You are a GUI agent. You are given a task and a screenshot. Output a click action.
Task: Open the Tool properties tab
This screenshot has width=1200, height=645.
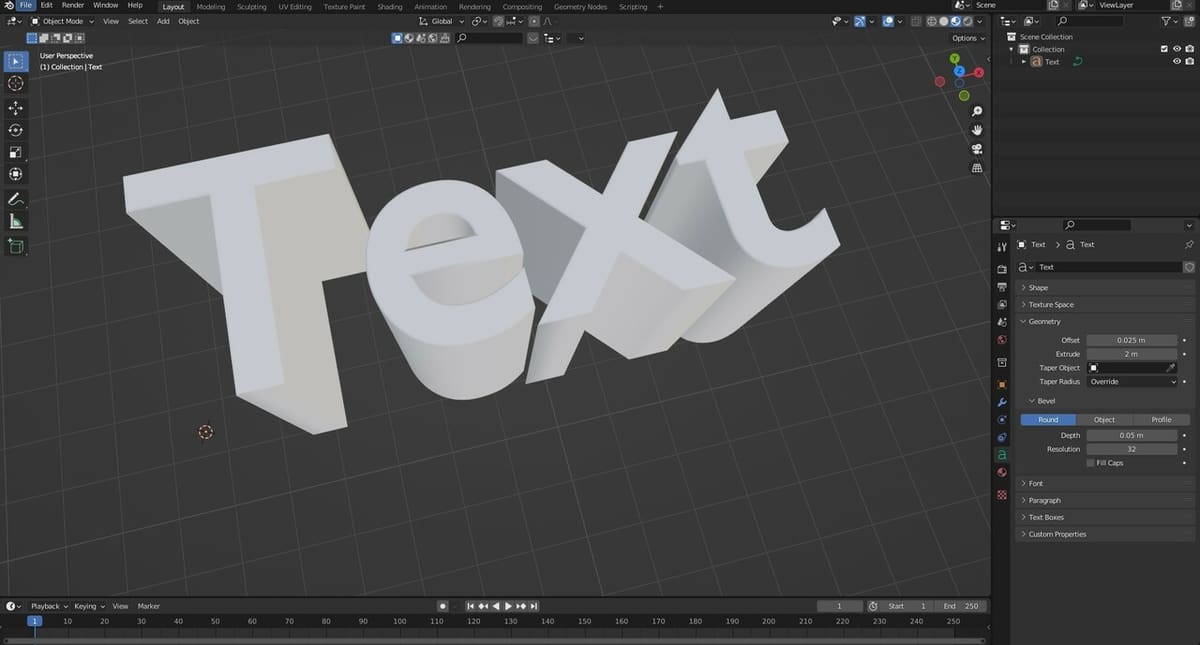(1002, 247)
